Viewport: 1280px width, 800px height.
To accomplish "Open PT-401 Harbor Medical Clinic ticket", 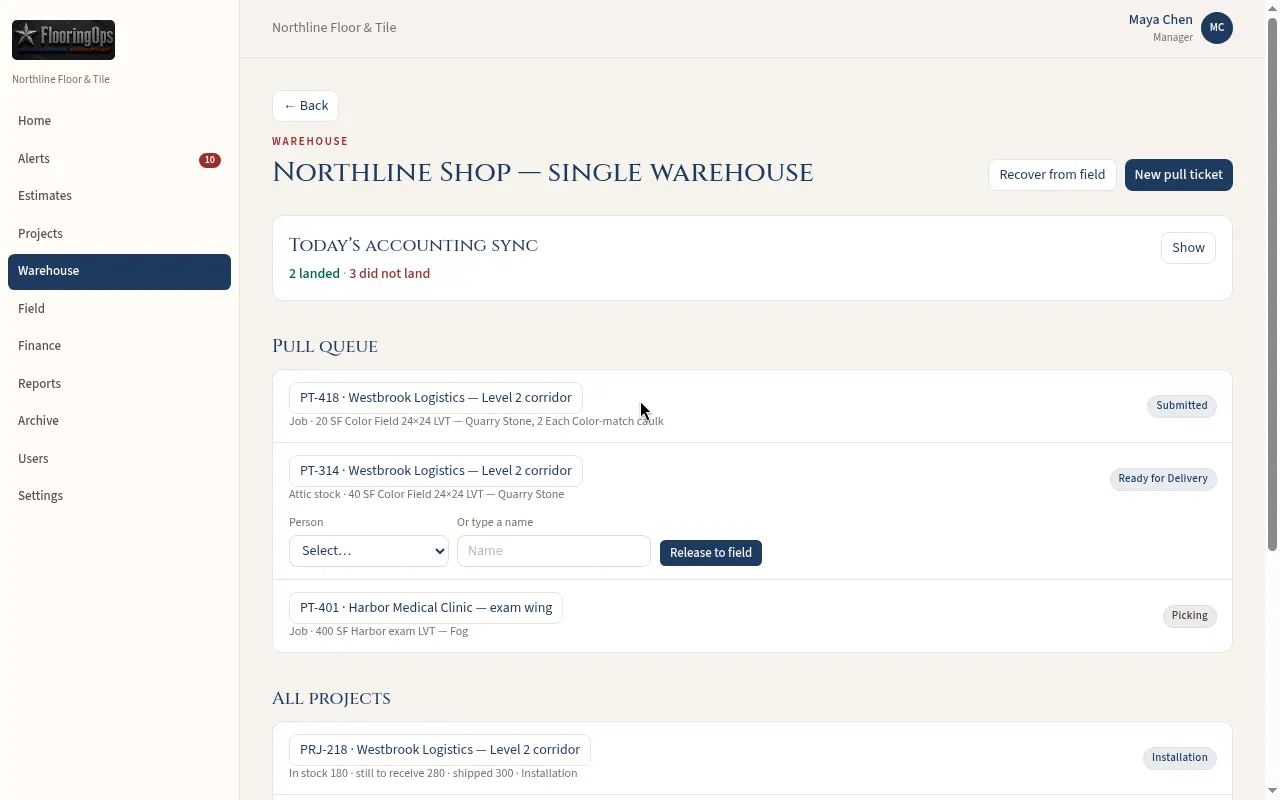I will click(426, 608).
